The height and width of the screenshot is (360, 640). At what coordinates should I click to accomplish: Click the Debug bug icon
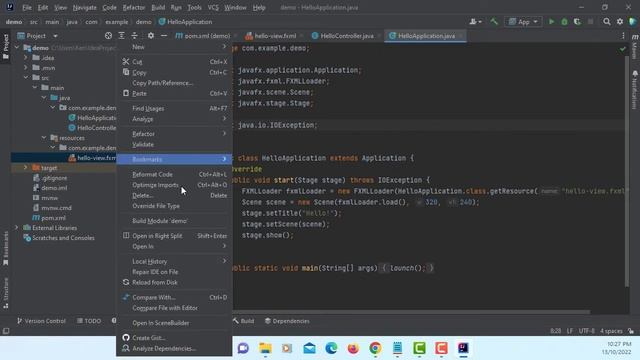(564, 22)
